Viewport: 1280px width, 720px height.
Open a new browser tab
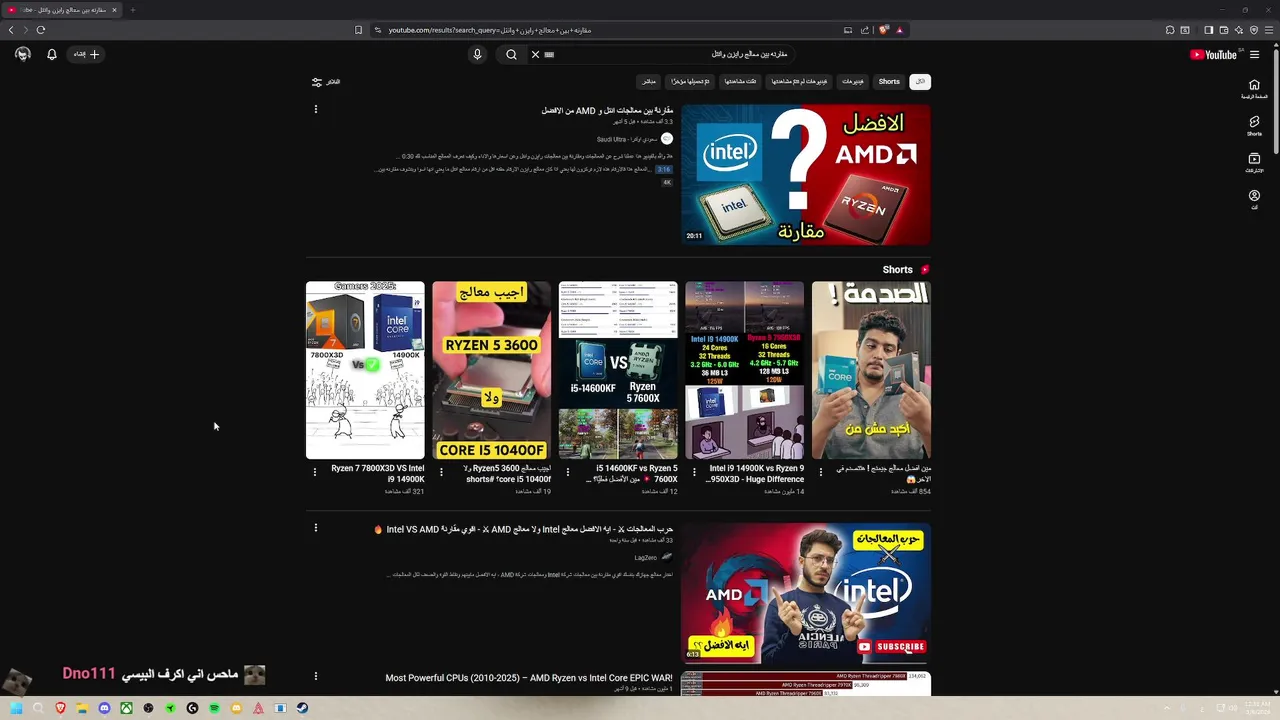133,10
